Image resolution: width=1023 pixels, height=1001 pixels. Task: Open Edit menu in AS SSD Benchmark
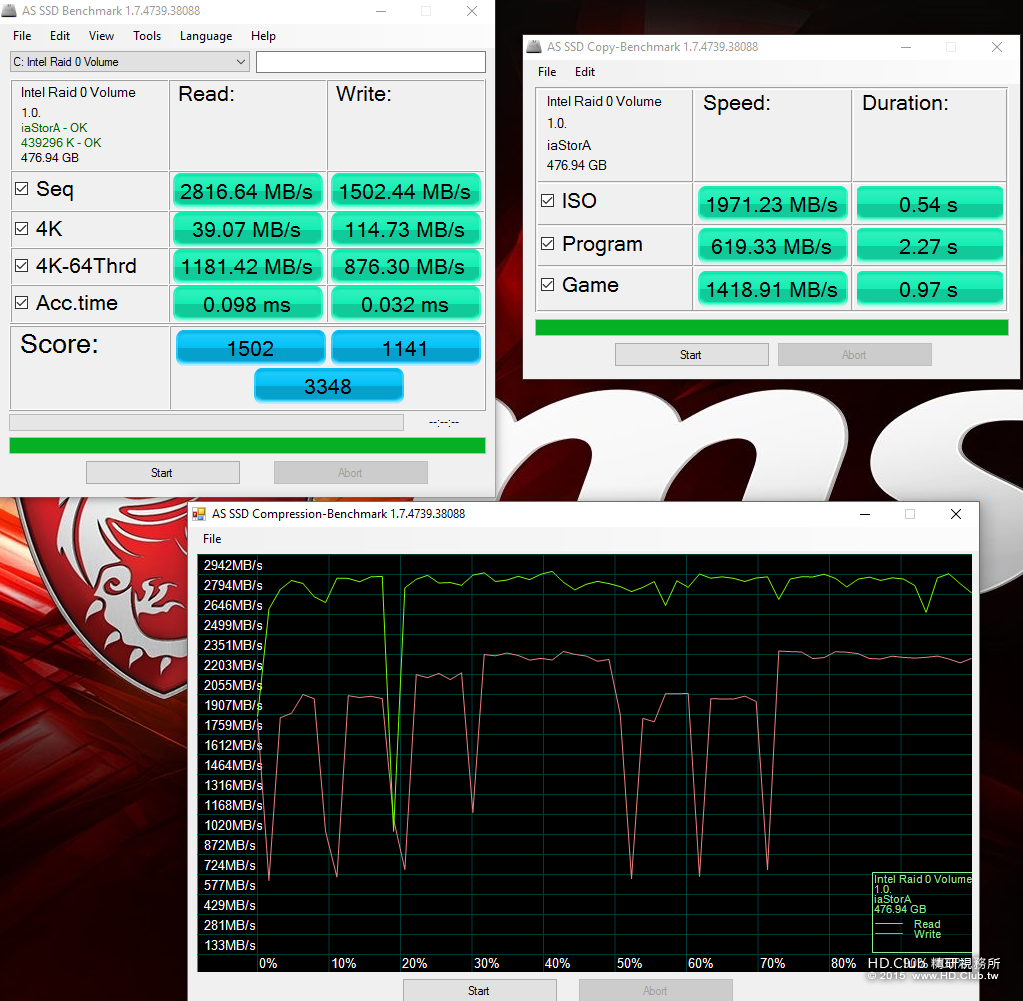(59, 36)
